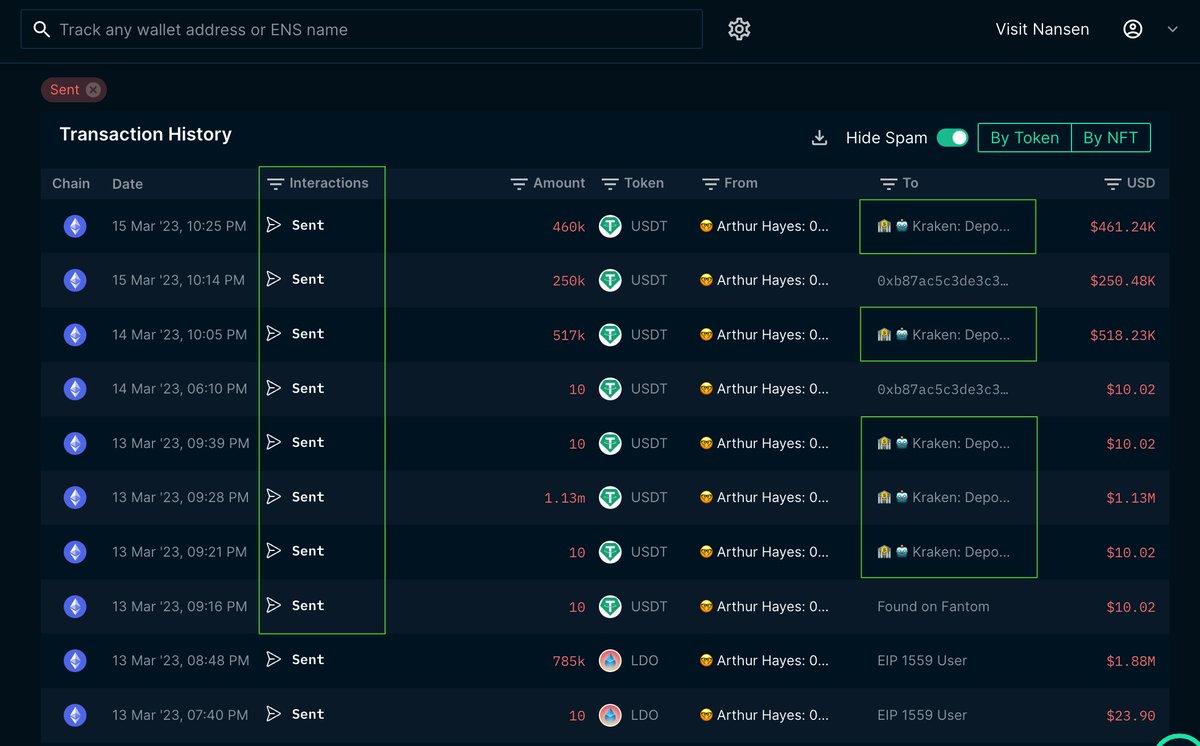Switch to the By NFT tab
Image resolution: width=1200 pixels, height=746 pixels.
pyautogui.click(x=1110, y=137)
